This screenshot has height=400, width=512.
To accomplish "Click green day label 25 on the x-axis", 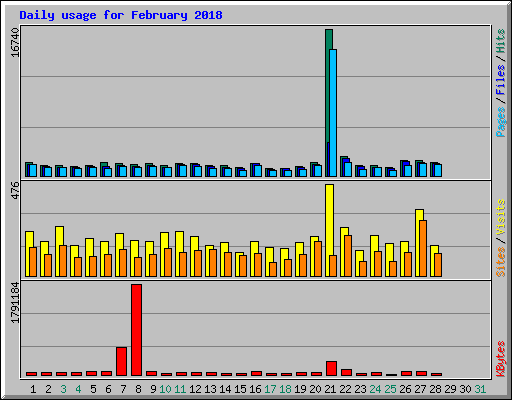I will (390, 389).
